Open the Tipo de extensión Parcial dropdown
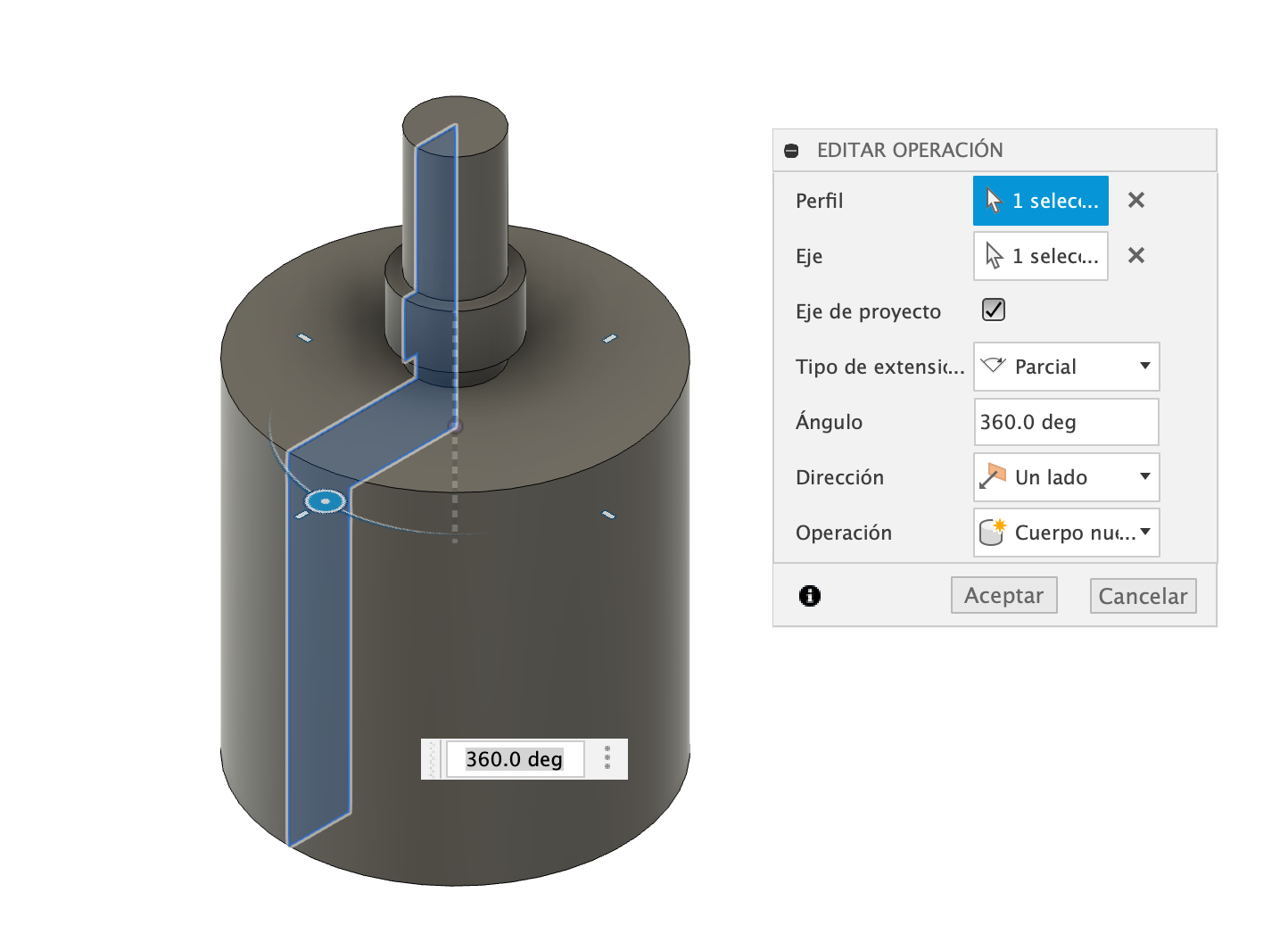1288x942 pixels. pos(1067,367)
